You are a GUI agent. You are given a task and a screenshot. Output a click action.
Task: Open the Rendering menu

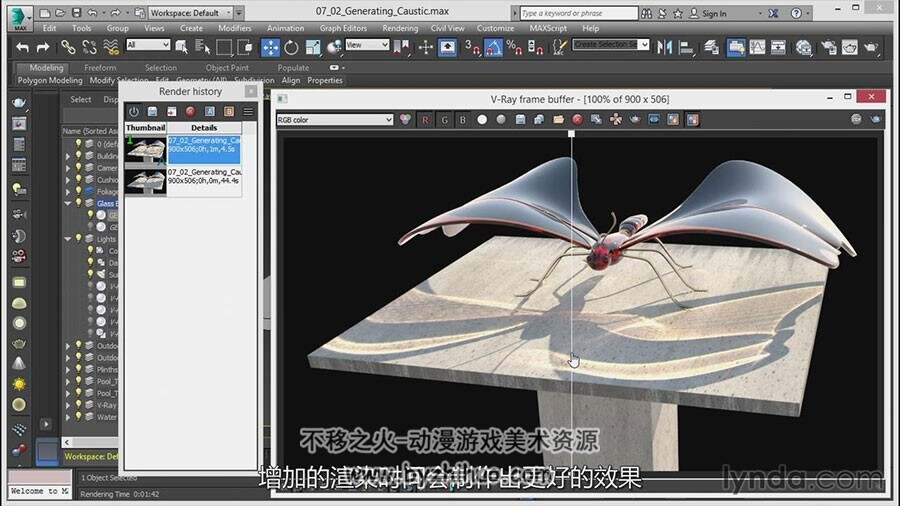pos(400,28)
